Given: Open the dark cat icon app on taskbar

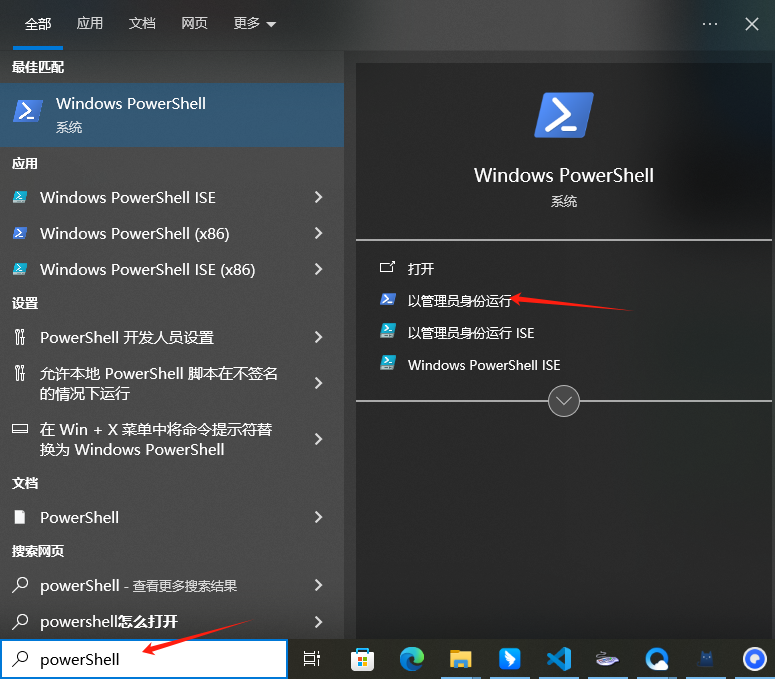Looking at the screenshot, I should coord(706,659).
